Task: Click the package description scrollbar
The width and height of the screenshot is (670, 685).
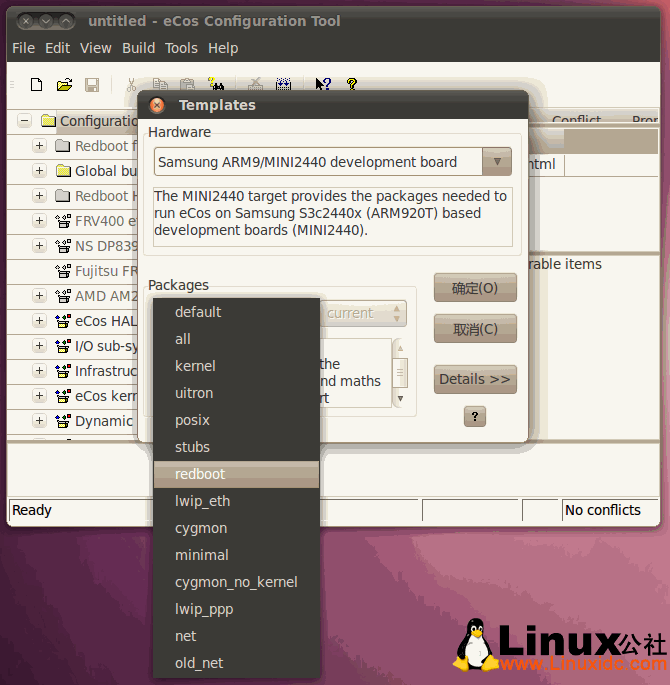Action: 400,374
